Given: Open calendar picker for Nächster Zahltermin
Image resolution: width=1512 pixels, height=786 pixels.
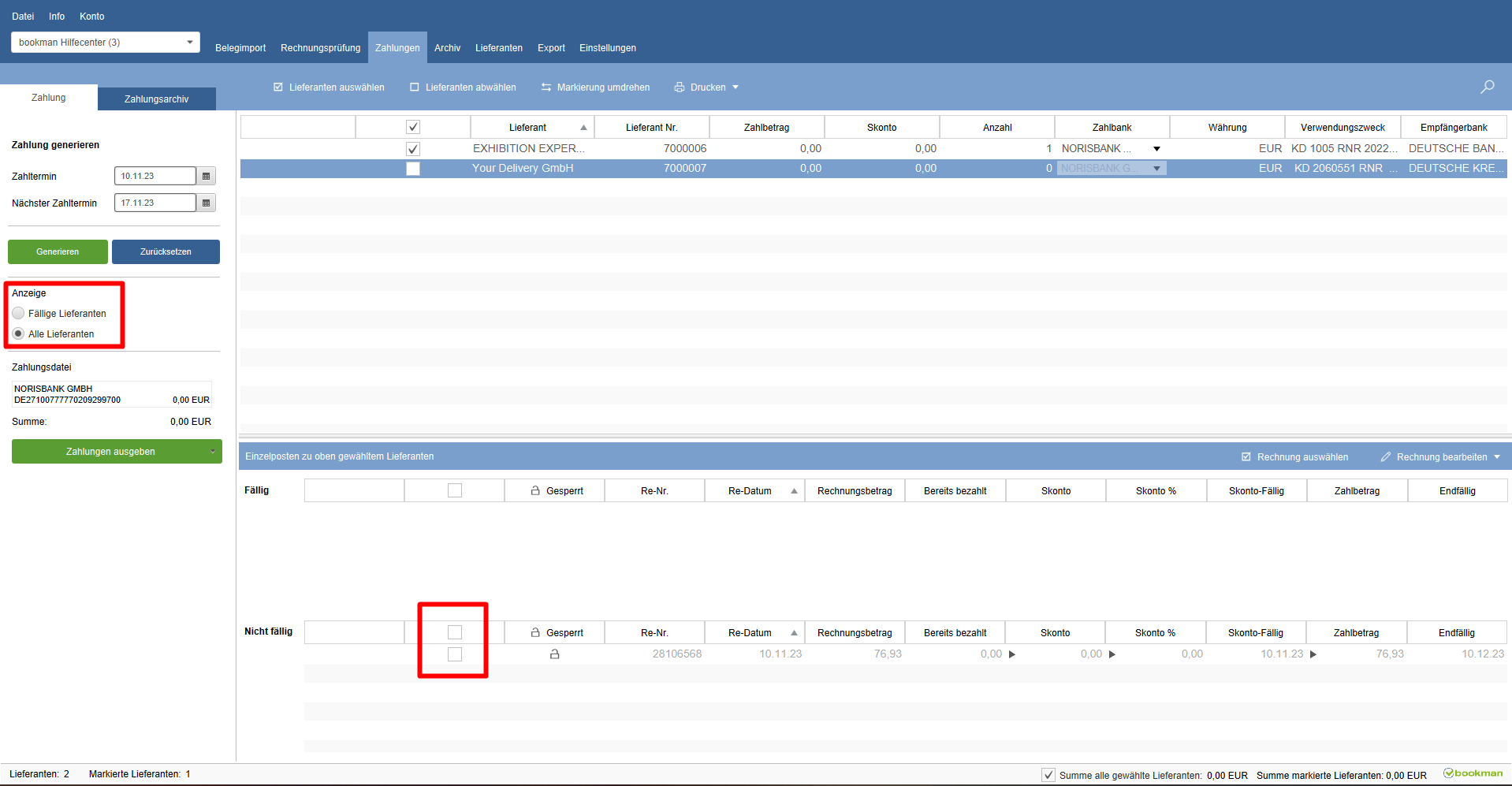Looking at the screenshot, I should pos(207,203).
